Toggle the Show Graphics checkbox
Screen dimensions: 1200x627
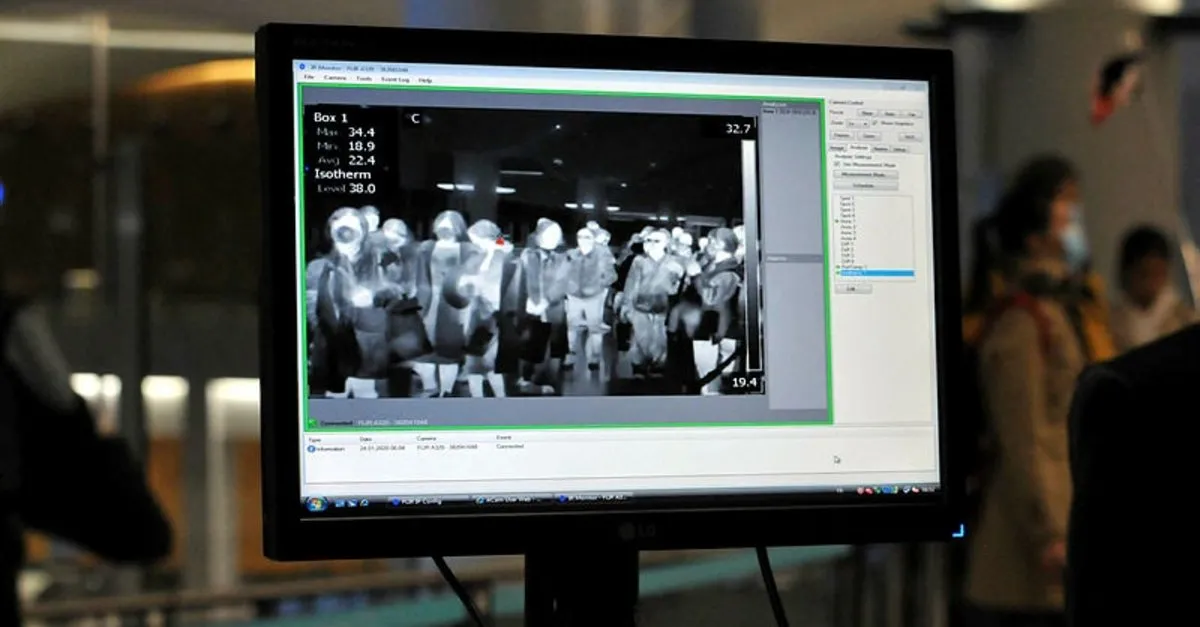[875, 123]
